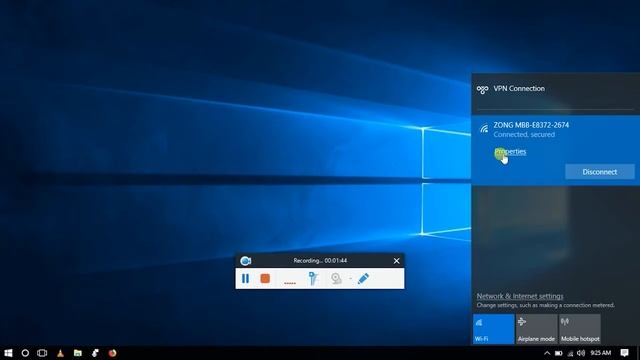Open Network & Internet settings
Image resolution: width=640 pixels, height=360 pixels.
pos(520,296)
